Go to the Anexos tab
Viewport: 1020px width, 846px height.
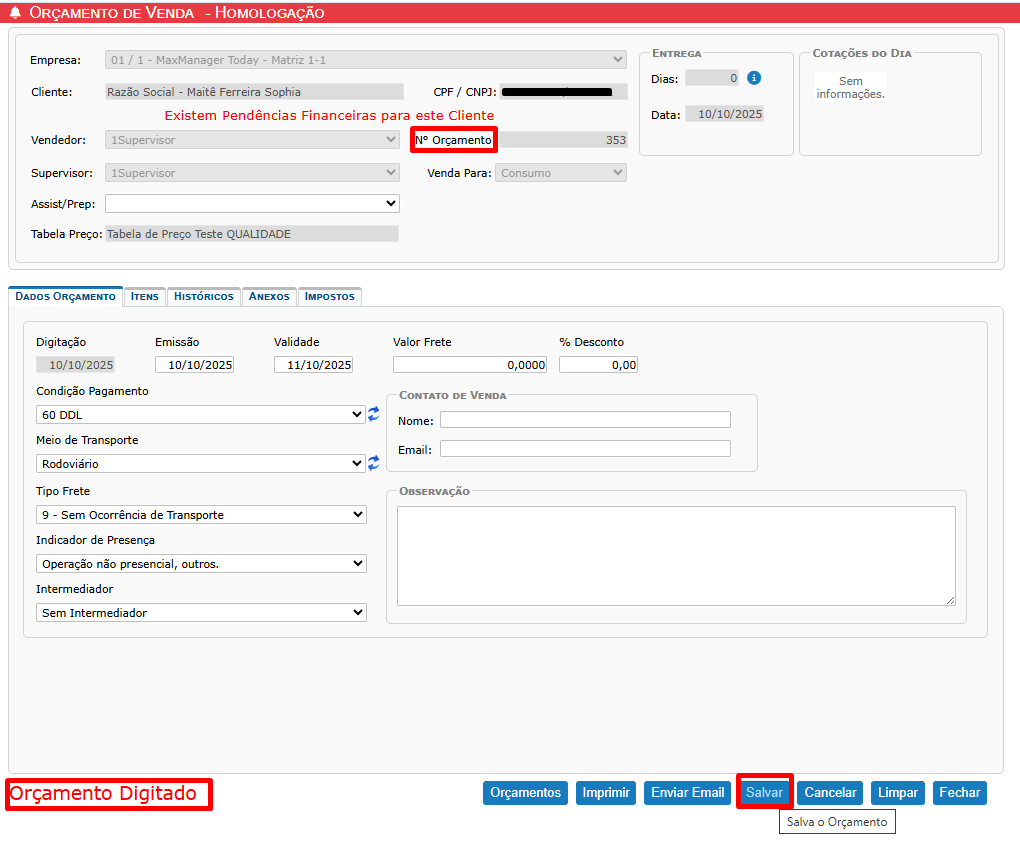(x=269, y=297)
